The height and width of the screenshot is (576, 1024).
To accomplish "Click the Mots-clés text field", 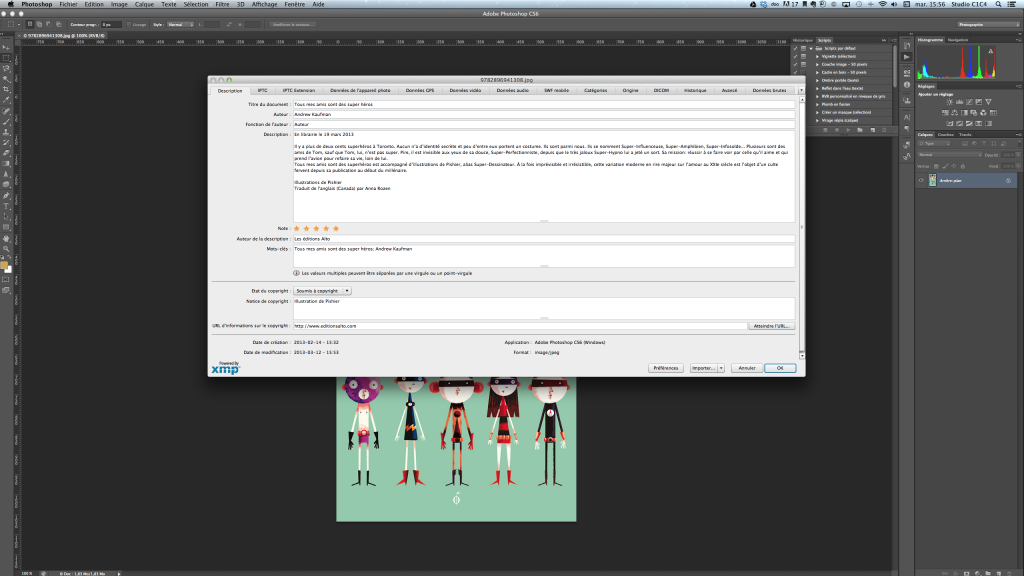I will point(543,256).
